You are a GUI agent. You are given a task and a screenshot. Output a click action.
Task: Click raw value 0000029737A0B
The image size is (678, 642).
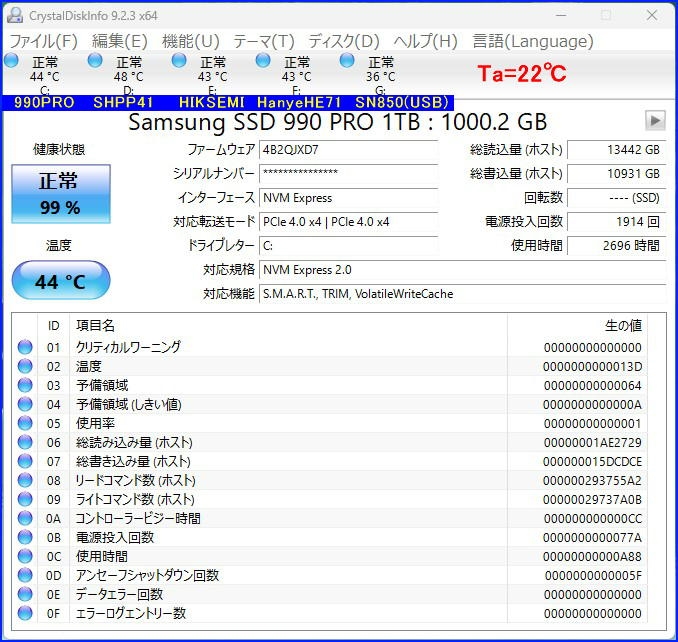click(x=592, y=499)
